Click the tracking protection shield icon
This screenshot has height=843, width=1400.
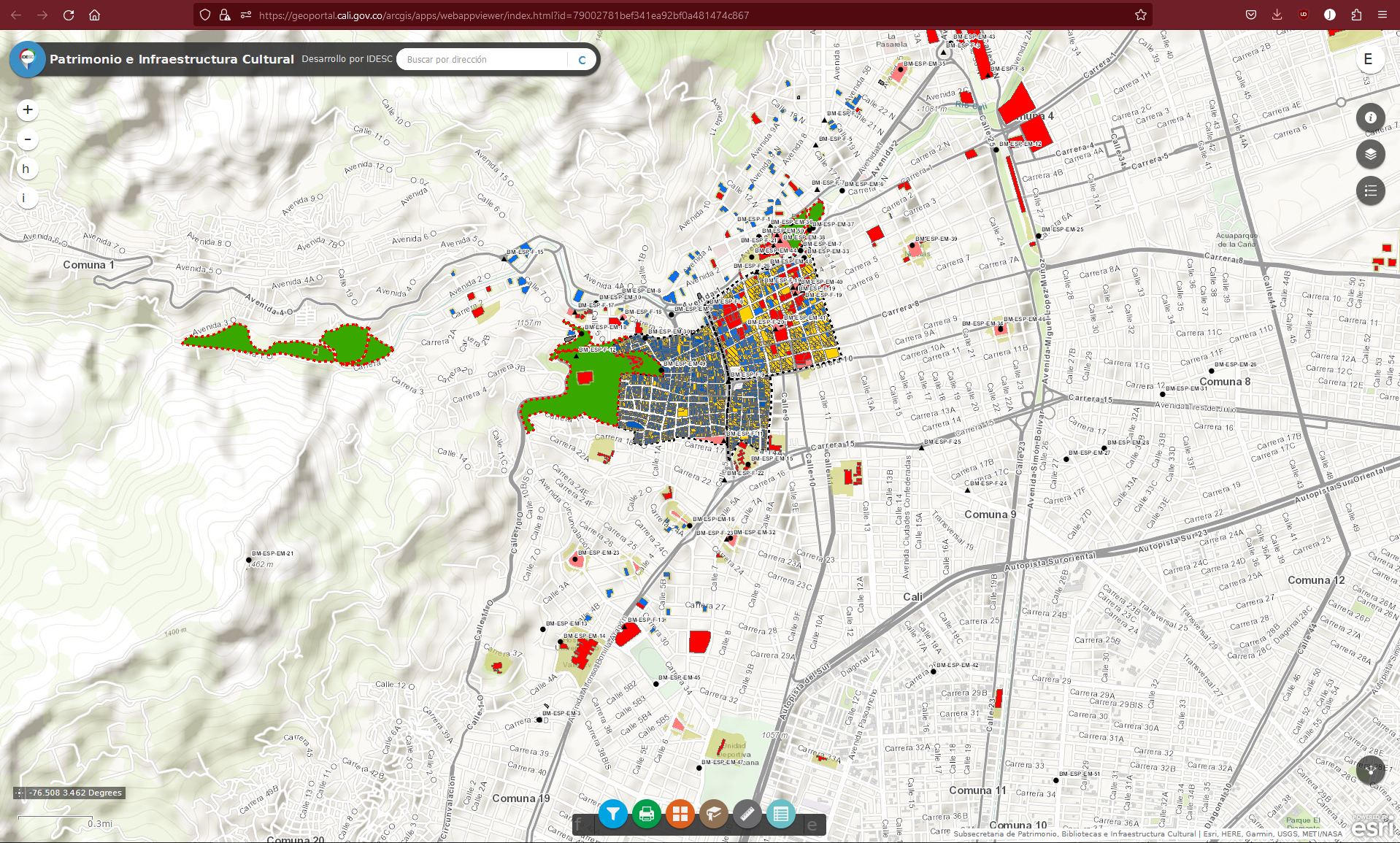pyautogui.click(x=205, y=15)
